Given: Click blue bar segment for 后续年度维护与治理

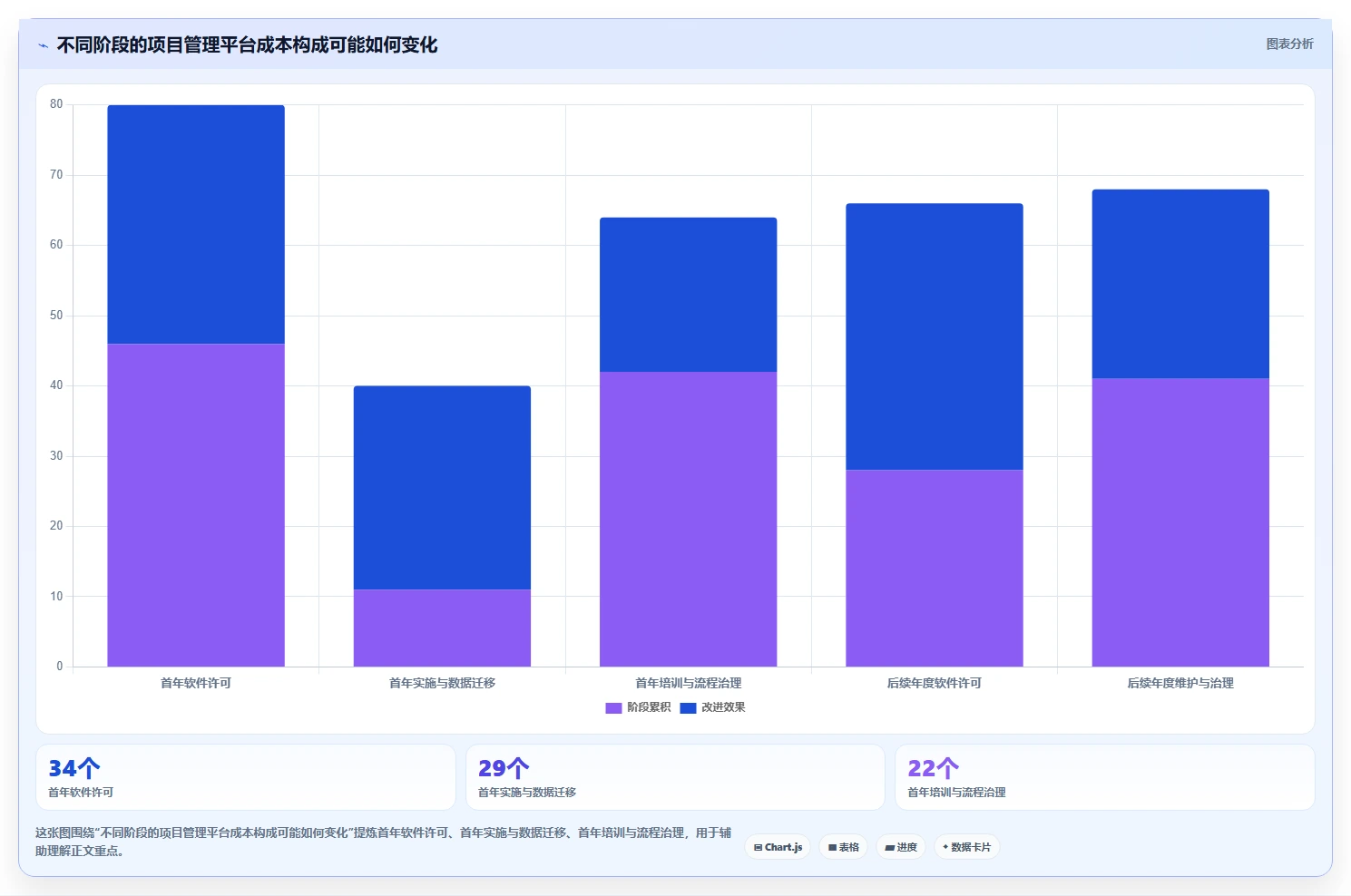Looking at the screenshot, I should 1180,284.
